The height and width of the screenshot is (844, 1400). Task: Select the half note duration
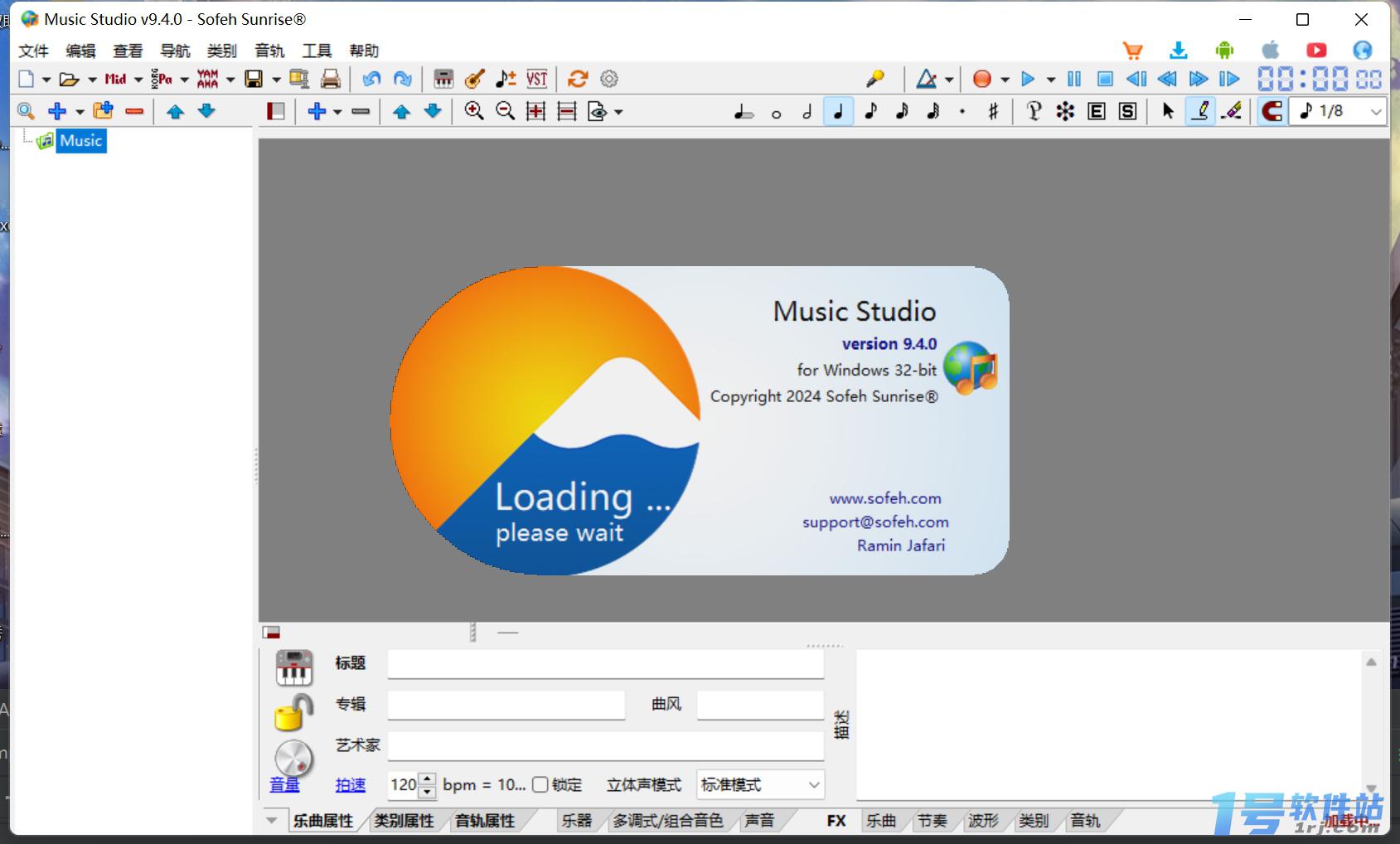click(807, 110)
